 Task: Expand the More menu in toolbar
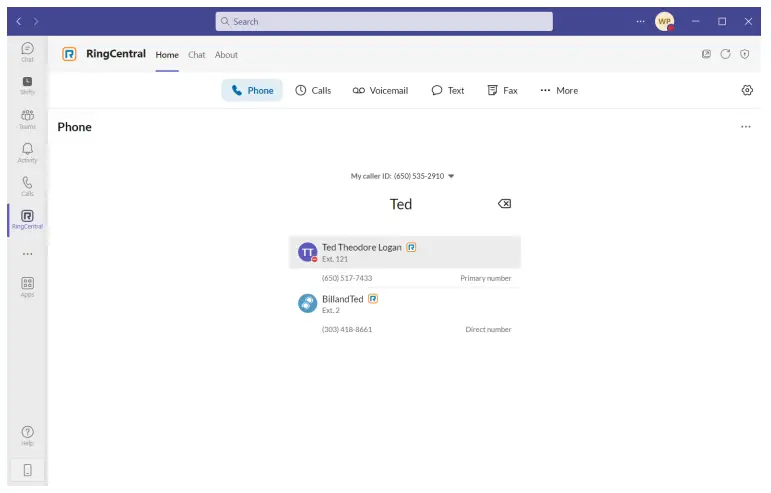coord(559,90)
